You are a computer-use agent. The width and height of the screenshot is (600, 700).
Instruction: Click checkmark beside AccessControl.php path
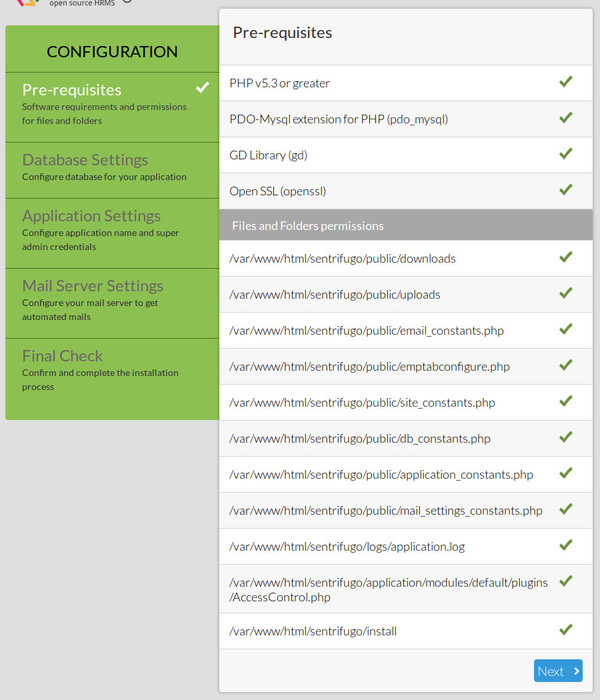tap(566, 581)
